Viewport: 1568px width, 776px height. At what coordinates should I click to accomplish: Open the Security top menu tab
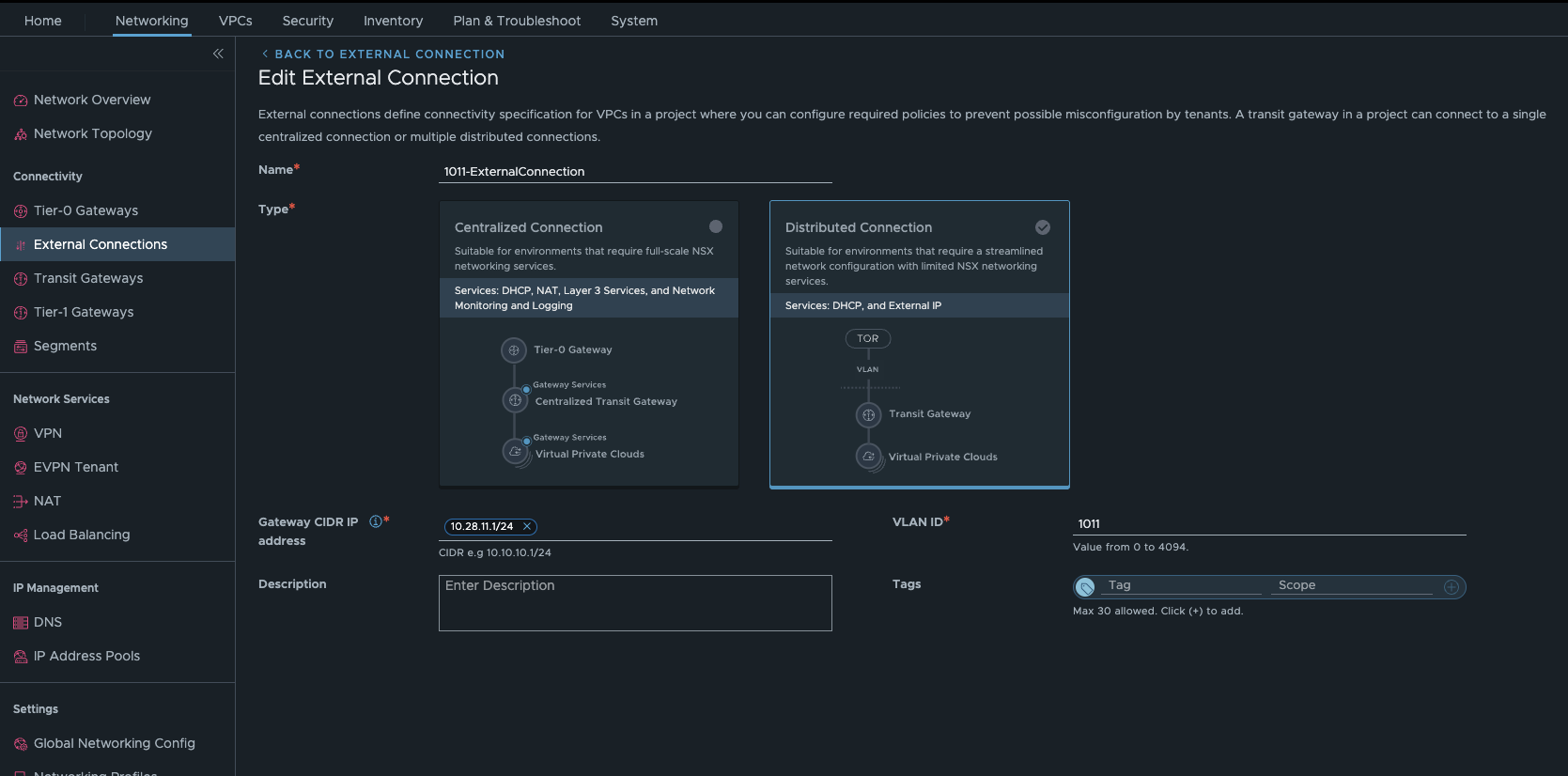pyautogui.click(x=307, y=21)
